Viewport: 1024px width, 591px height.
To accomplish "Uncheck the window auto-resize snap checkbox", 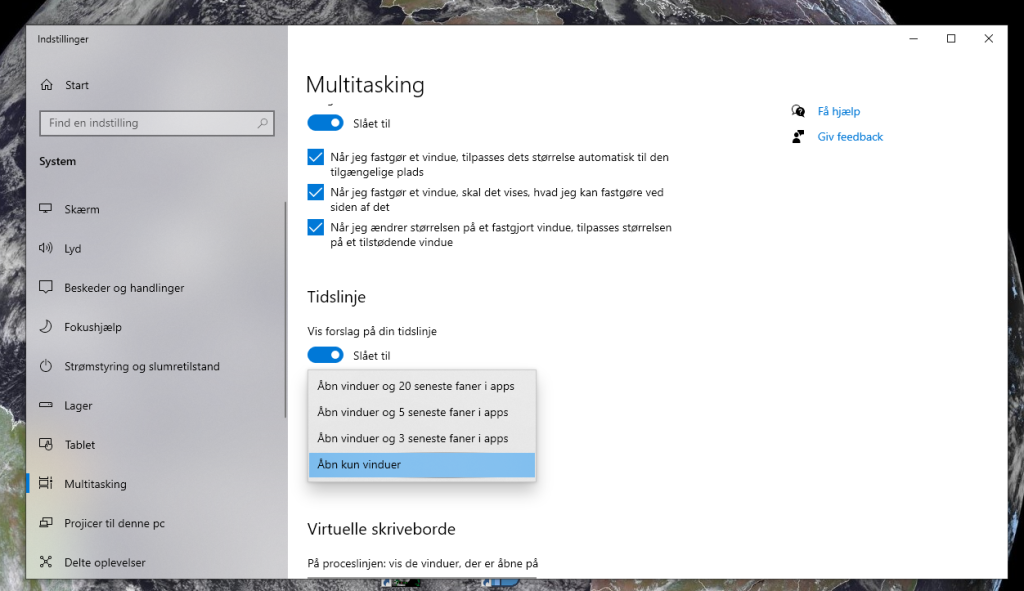I will click(315, 157).
